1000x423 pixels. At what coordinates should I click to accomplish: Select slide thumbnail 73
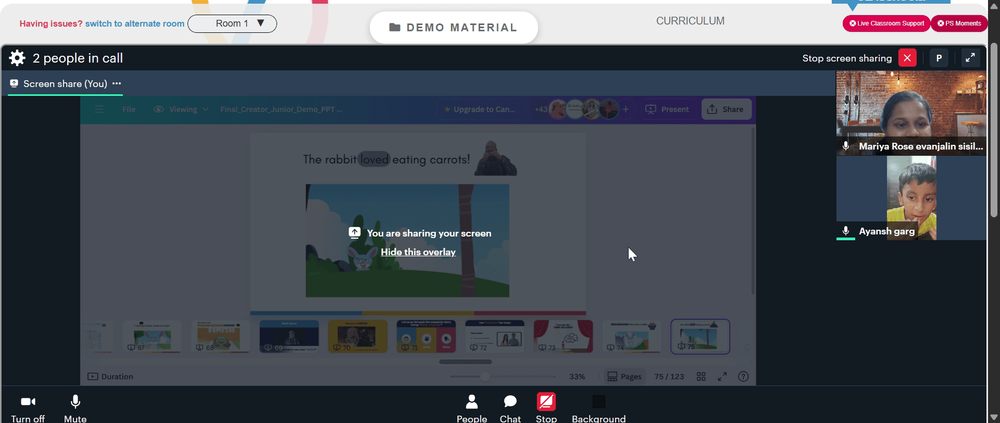[563, 336]
